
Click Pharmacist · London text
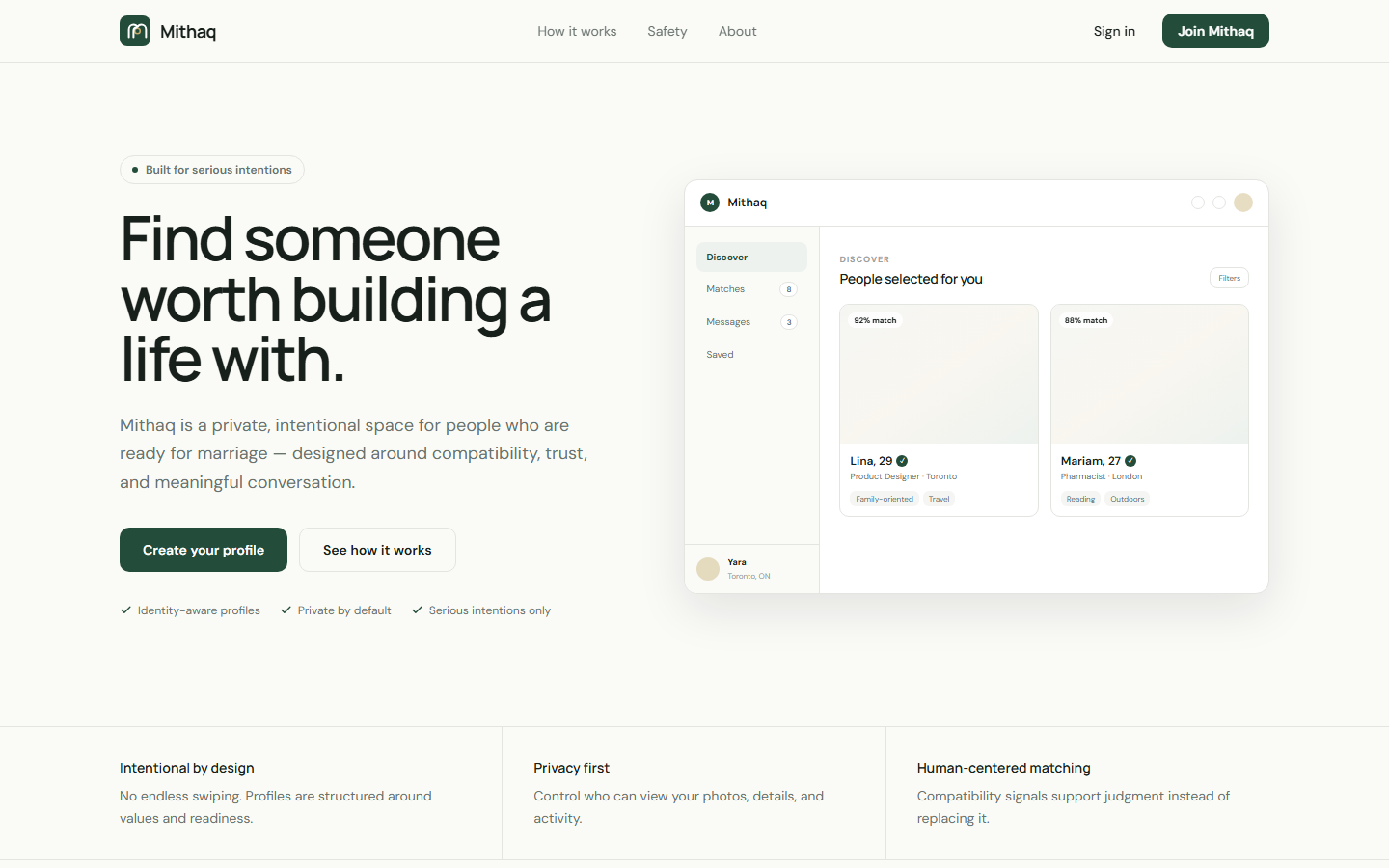coord(1102,476)
